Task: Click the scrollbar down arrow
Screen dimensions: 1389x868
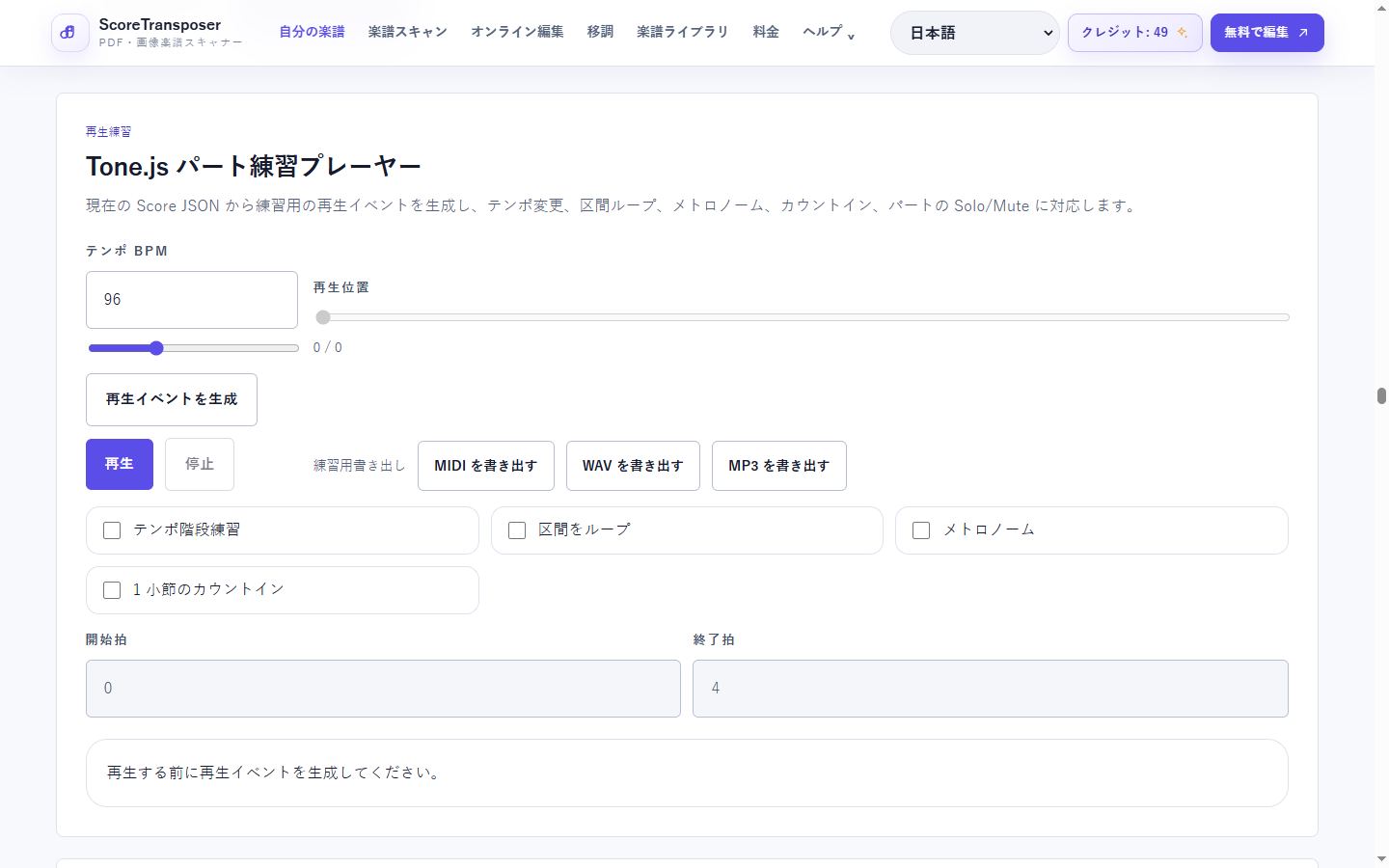Action: [x=1381, y=859]
